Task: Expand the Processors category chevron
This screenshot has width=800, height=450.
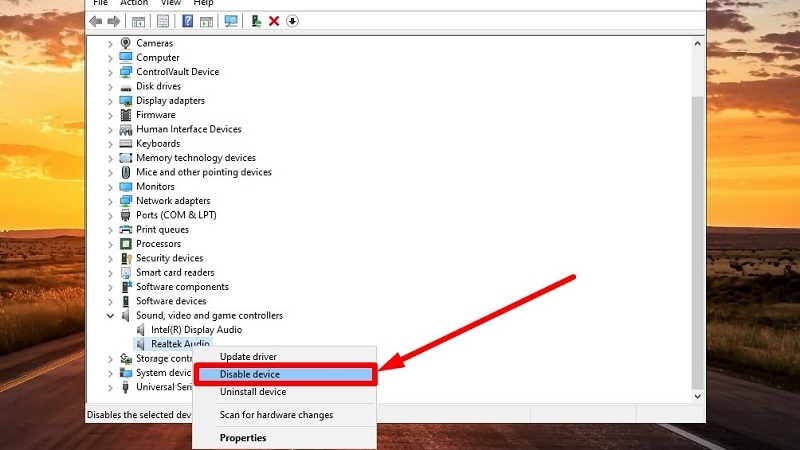Action: point(110,244)
